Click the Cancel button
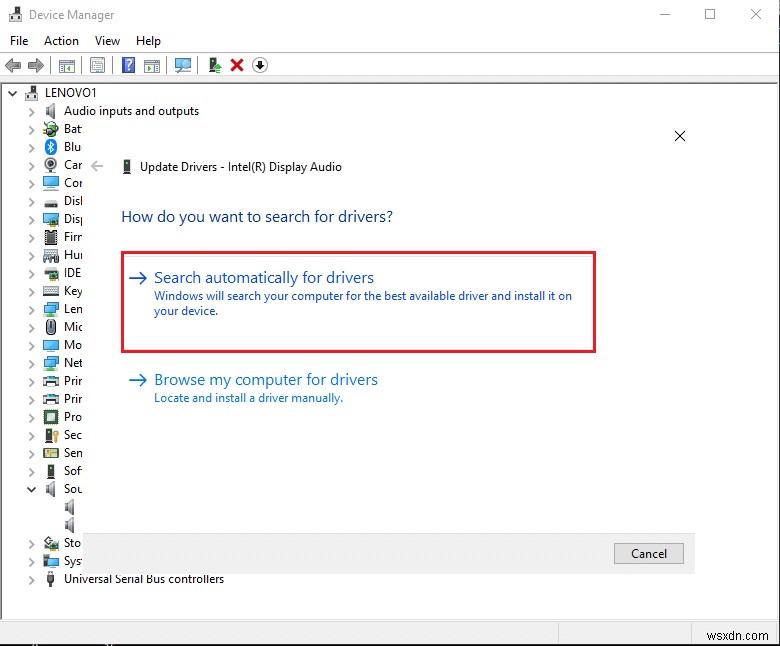Image resolution: width=780 pixels, height=646 pixels. [649, 554]
